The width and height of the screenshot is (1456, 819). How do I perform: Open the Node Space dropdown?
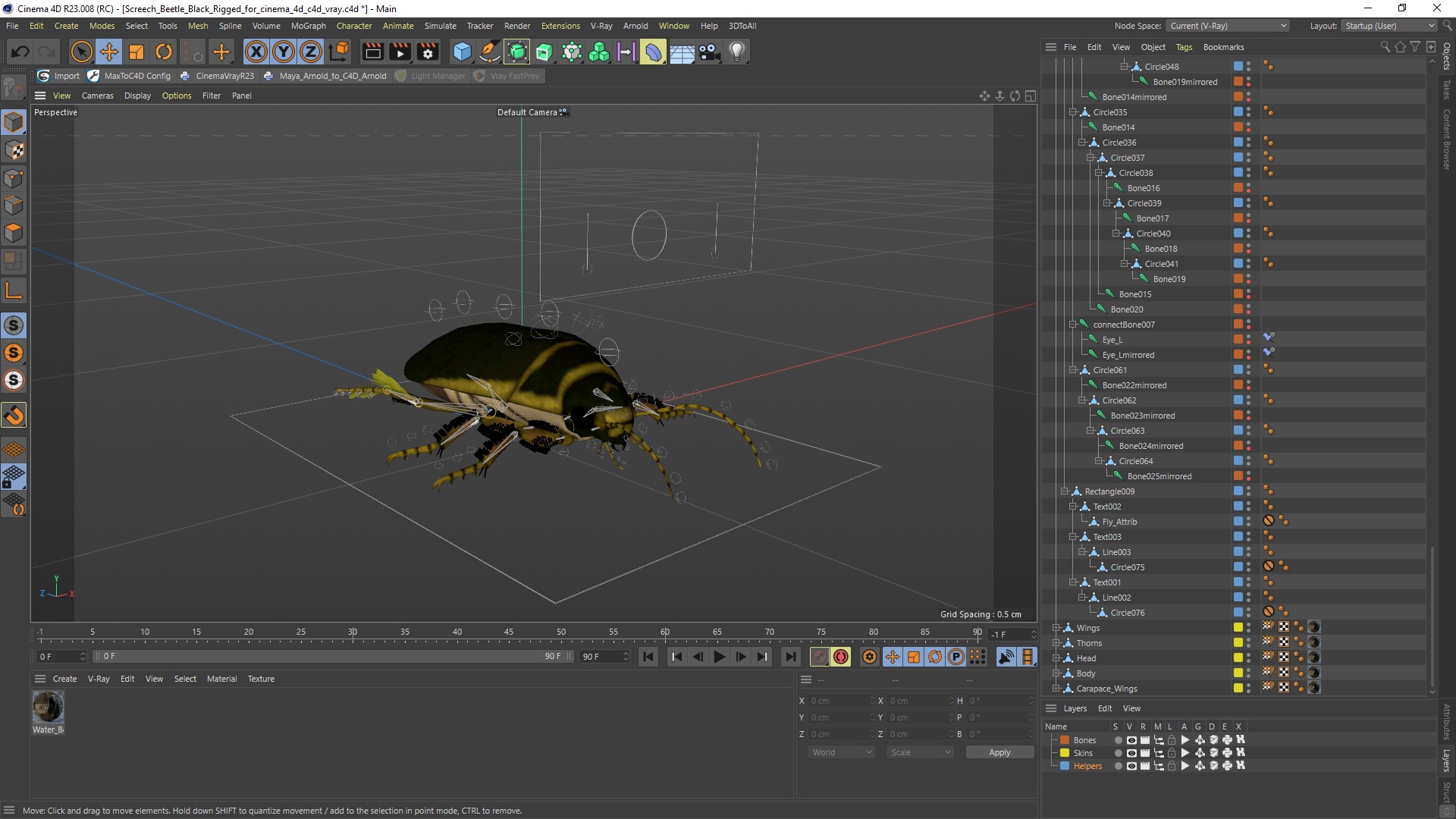(x=1227, y=26)
